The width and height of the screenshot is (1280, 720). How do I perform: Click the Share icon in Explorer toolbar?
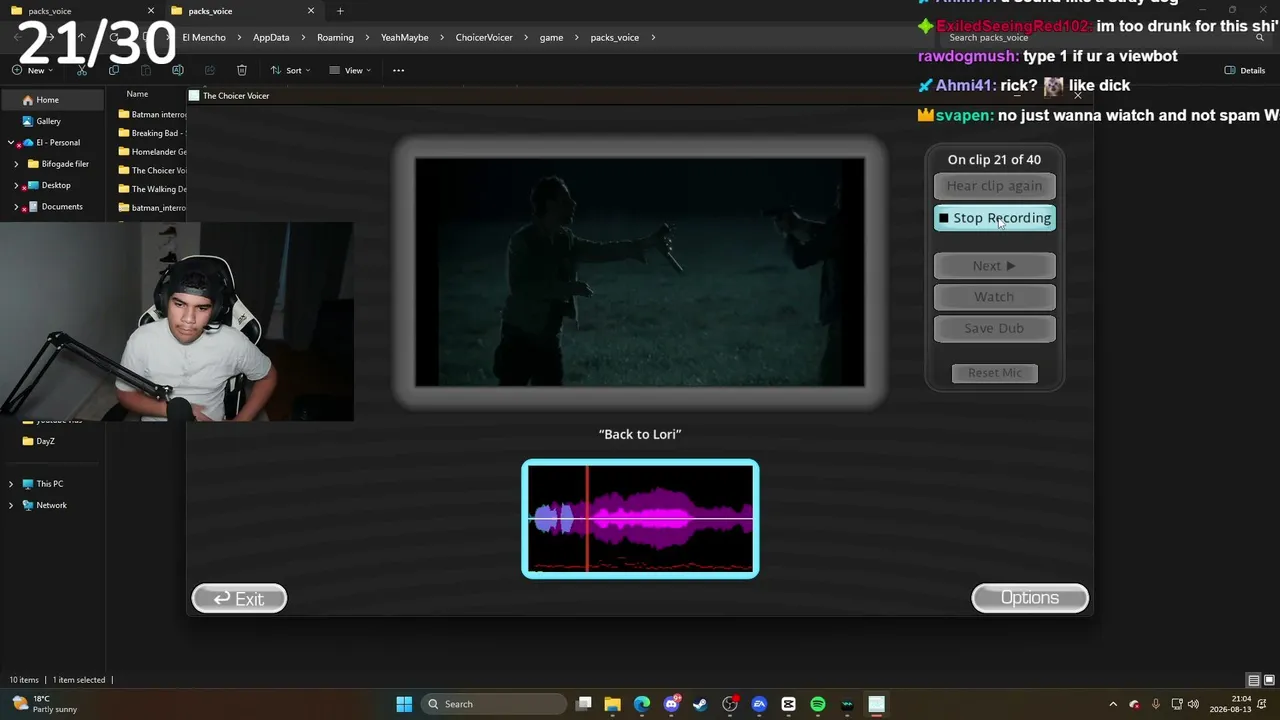tap(210, 70)
